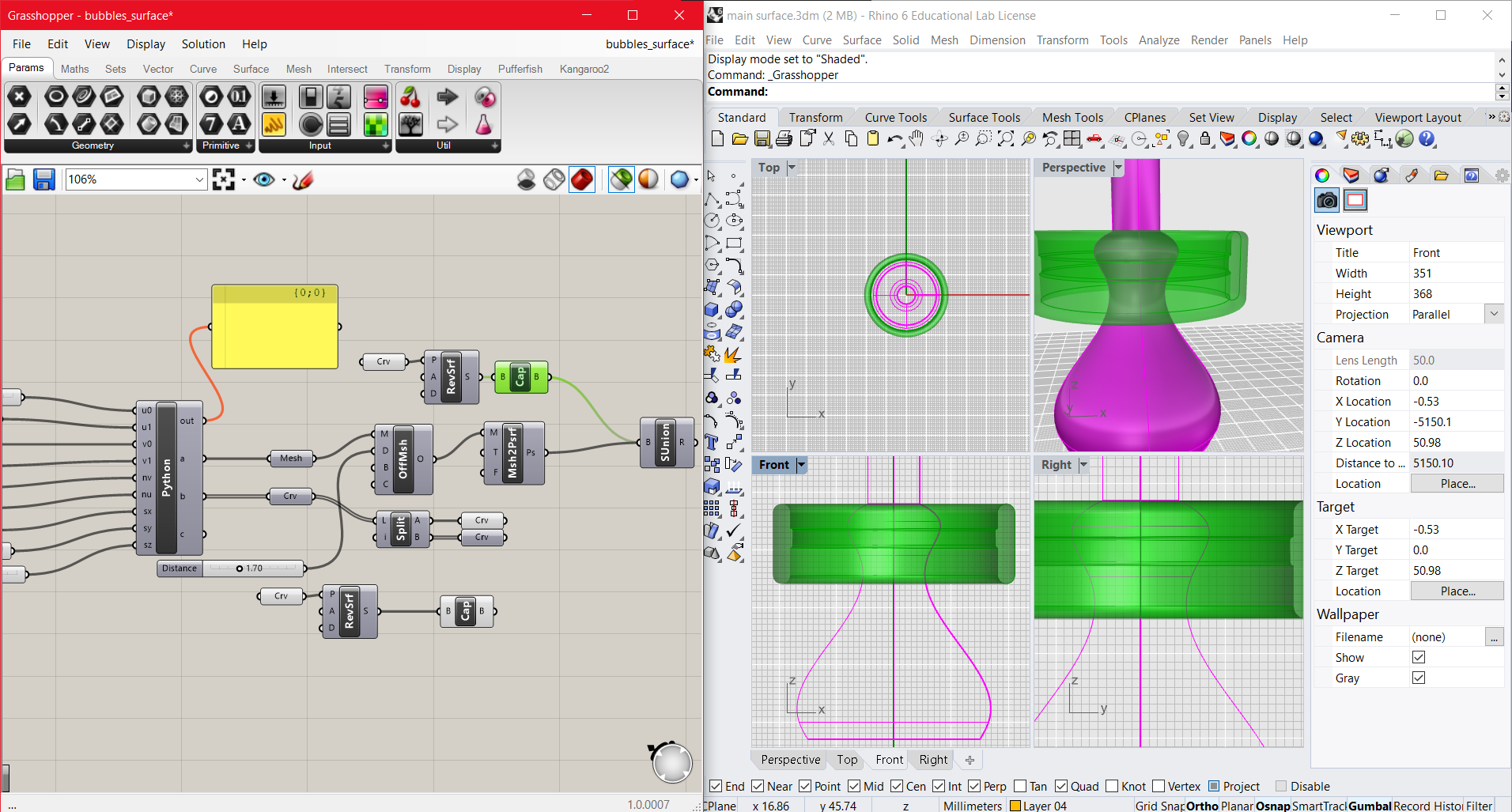Uncheck the wallpaper Show checkbox
The image size is (1512, 812).
click(x=1419, y=657)
